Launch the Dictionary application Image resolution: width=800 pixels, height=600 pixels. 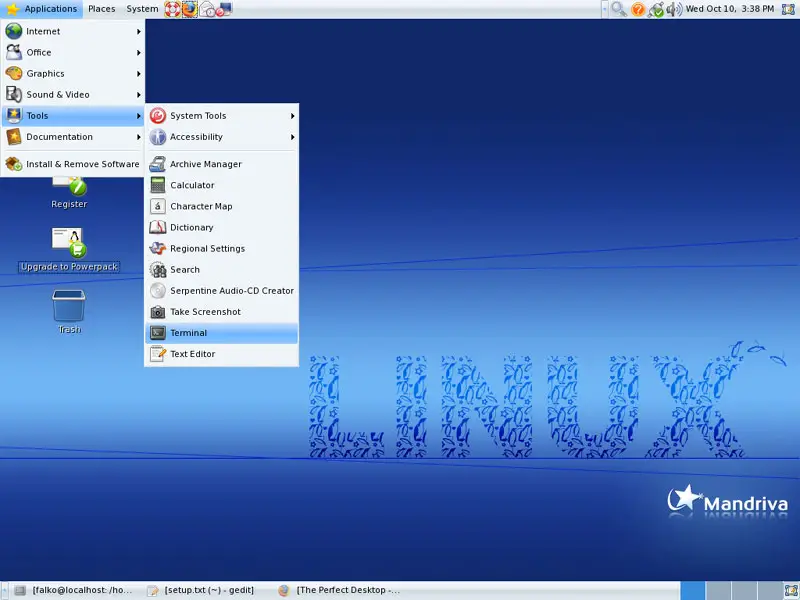221,228
